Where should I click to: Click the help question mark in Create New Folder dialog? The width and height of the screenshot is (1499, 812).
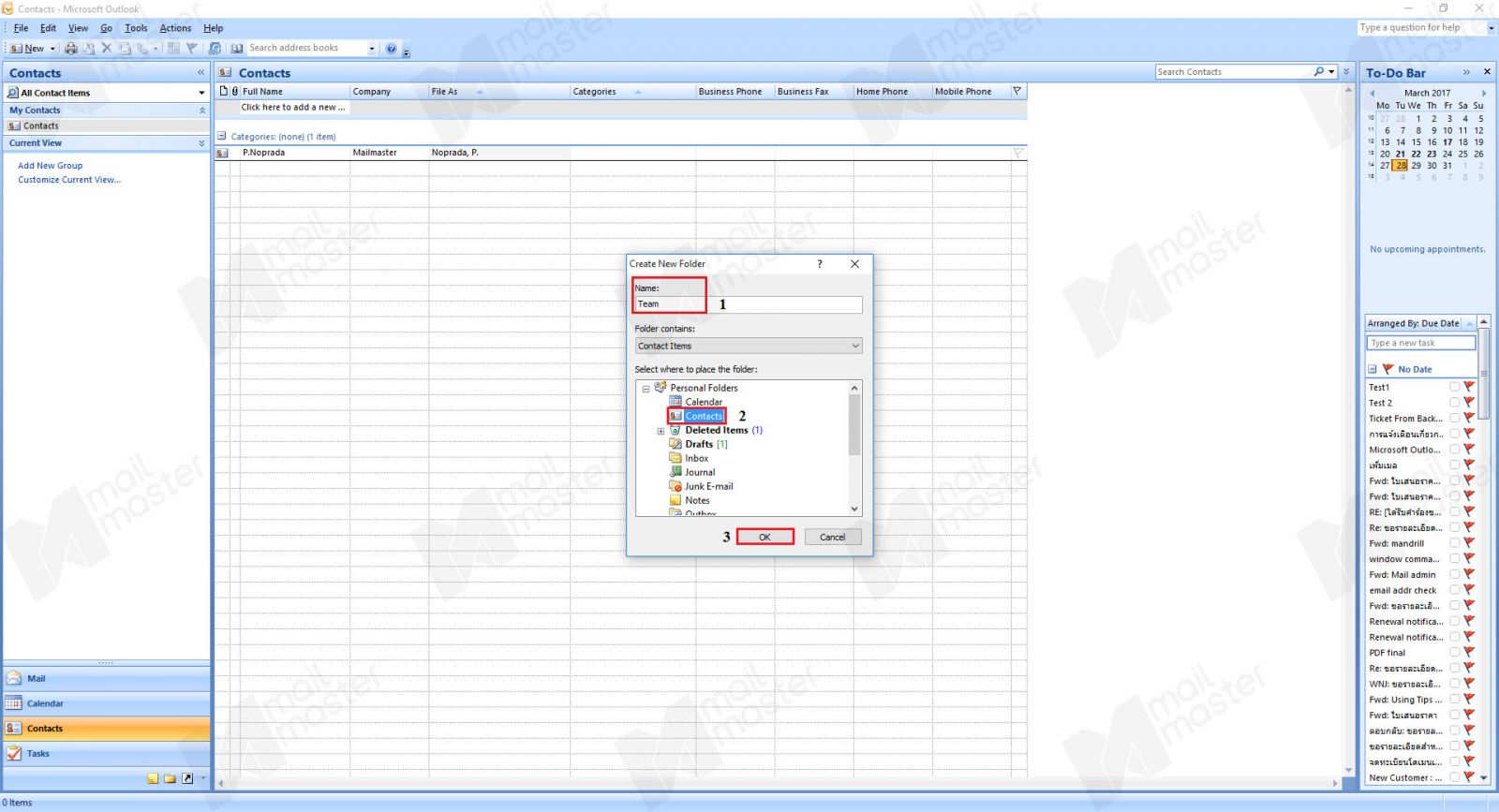pos(820,264)
